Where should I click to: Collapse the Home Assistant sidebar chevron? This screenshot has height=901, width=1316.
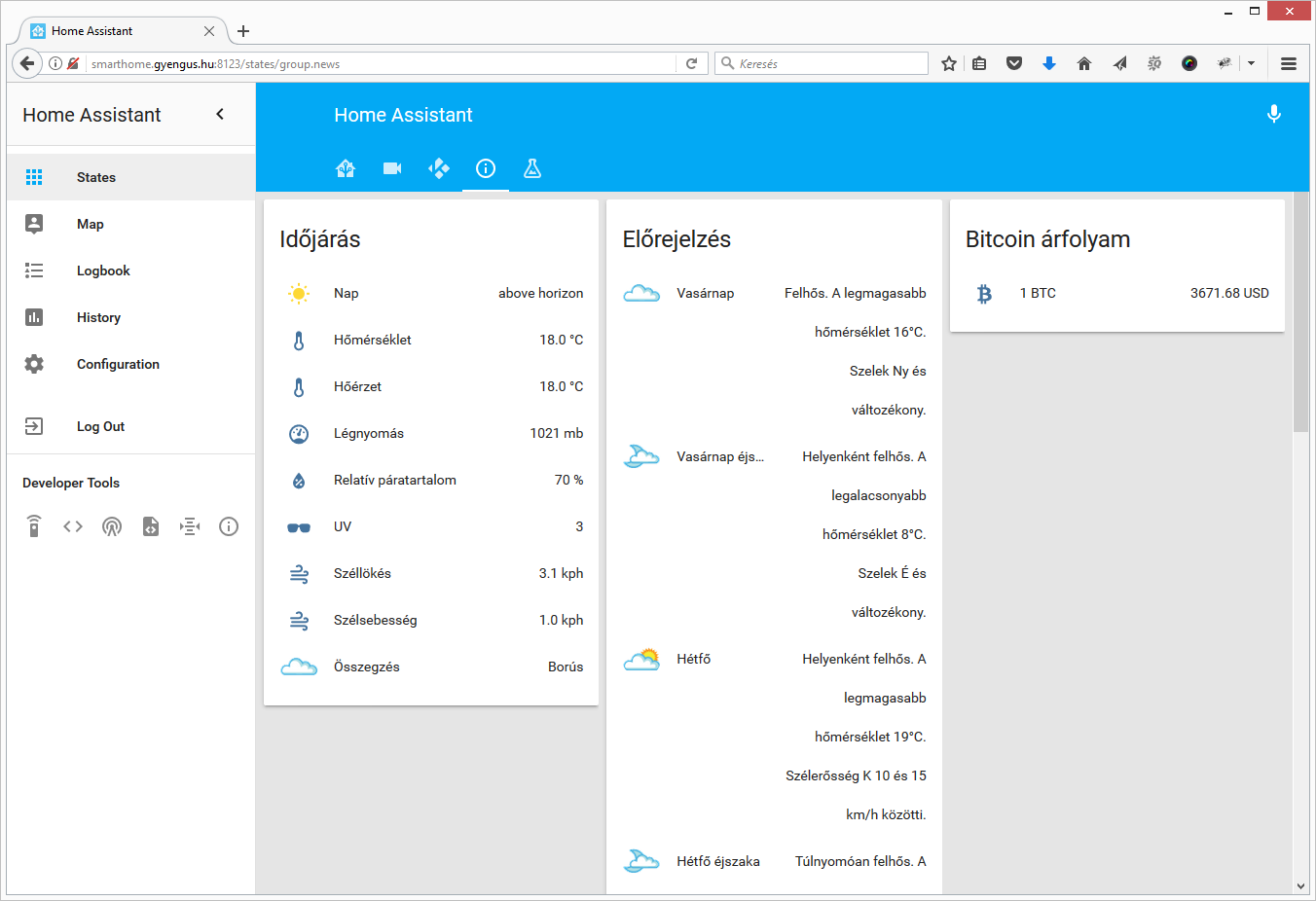[220, 114]
